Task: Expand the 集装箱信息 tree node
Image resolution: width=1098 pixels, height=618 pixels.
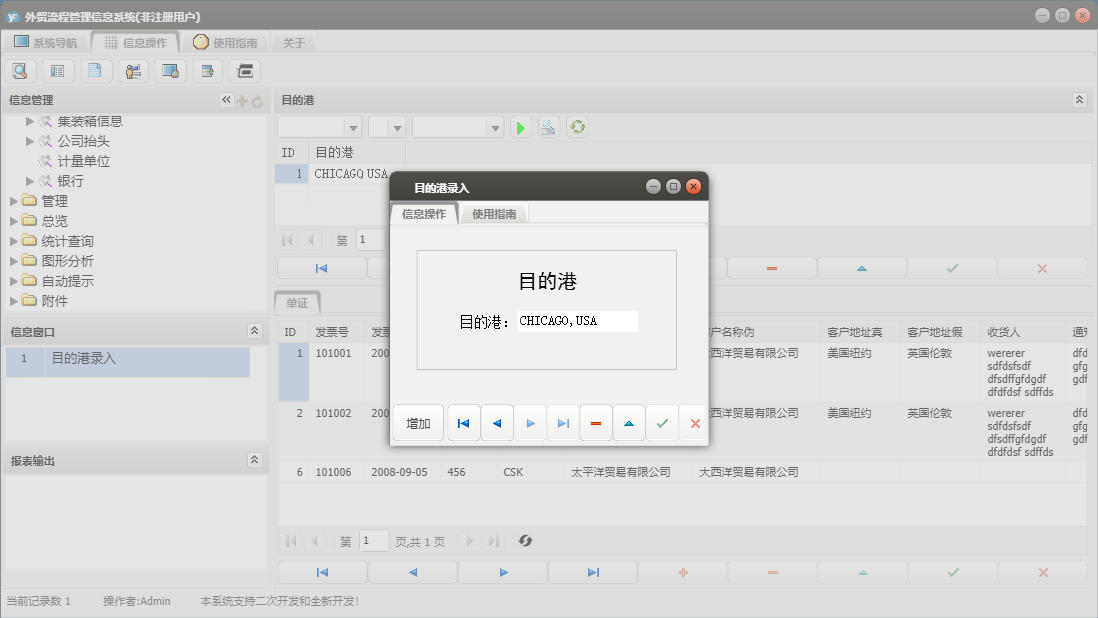Action: (30, 121)
